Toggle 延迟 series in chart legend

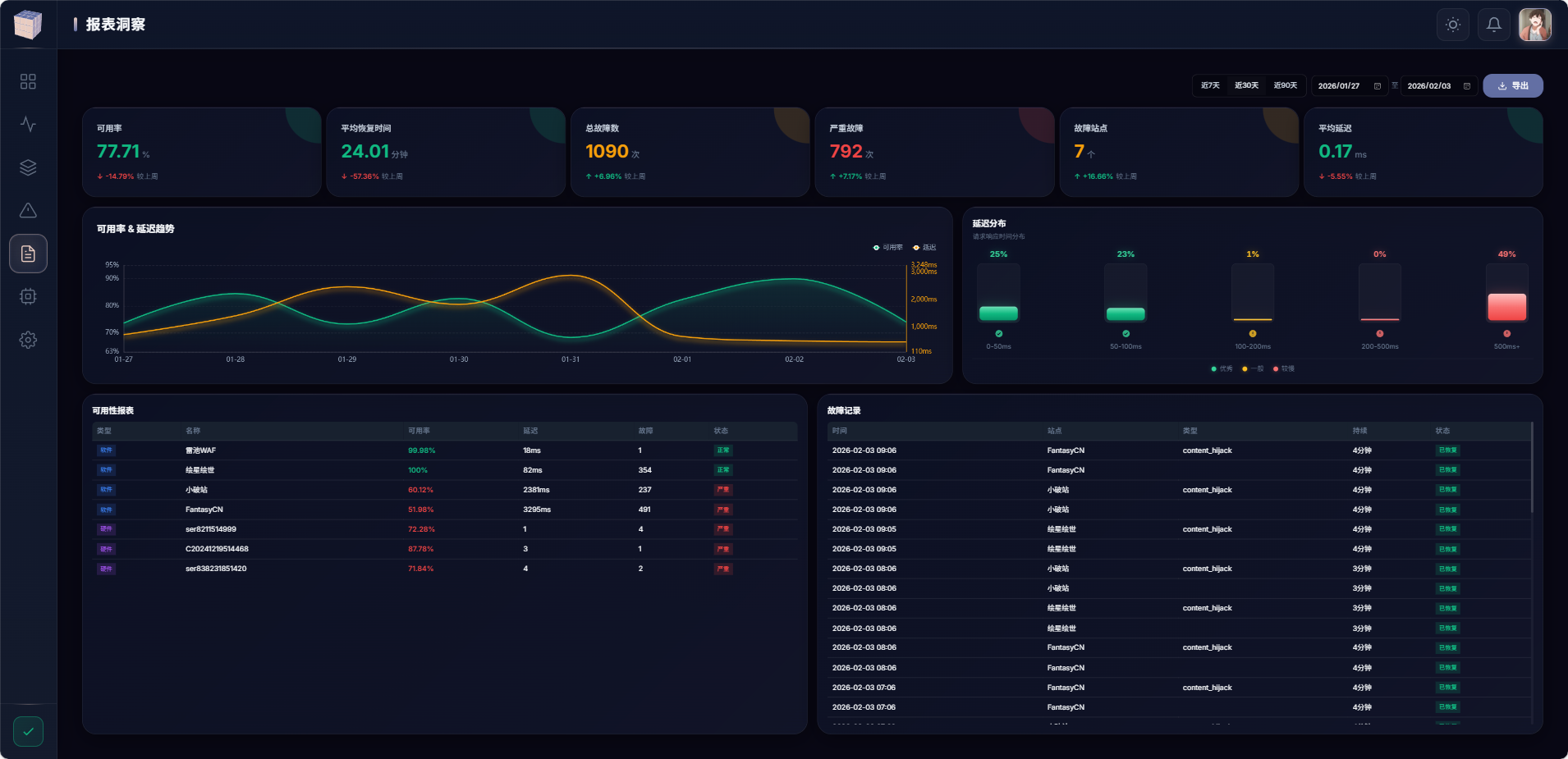coord(924,247)
